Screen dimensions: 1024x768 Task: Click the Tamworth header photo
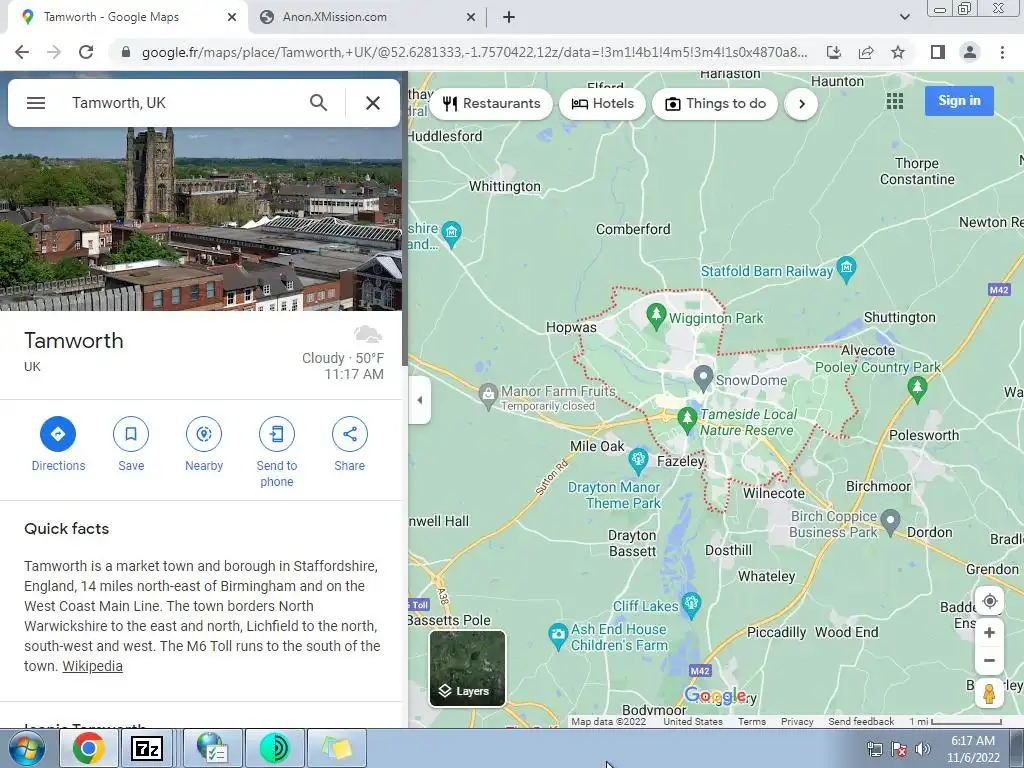pyautogui.click(x=201, y=219)
